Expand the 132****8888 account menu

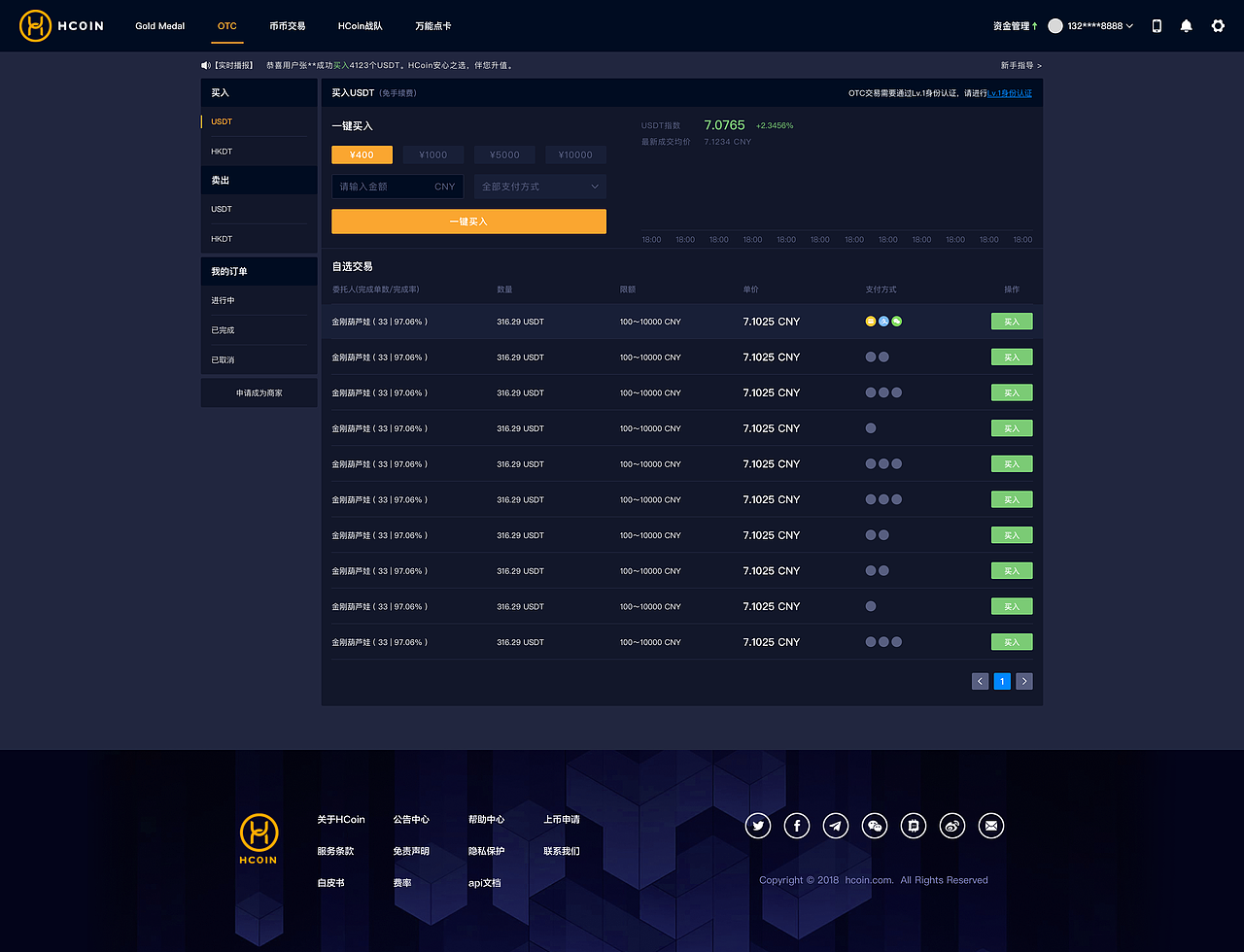[1100, 26]
